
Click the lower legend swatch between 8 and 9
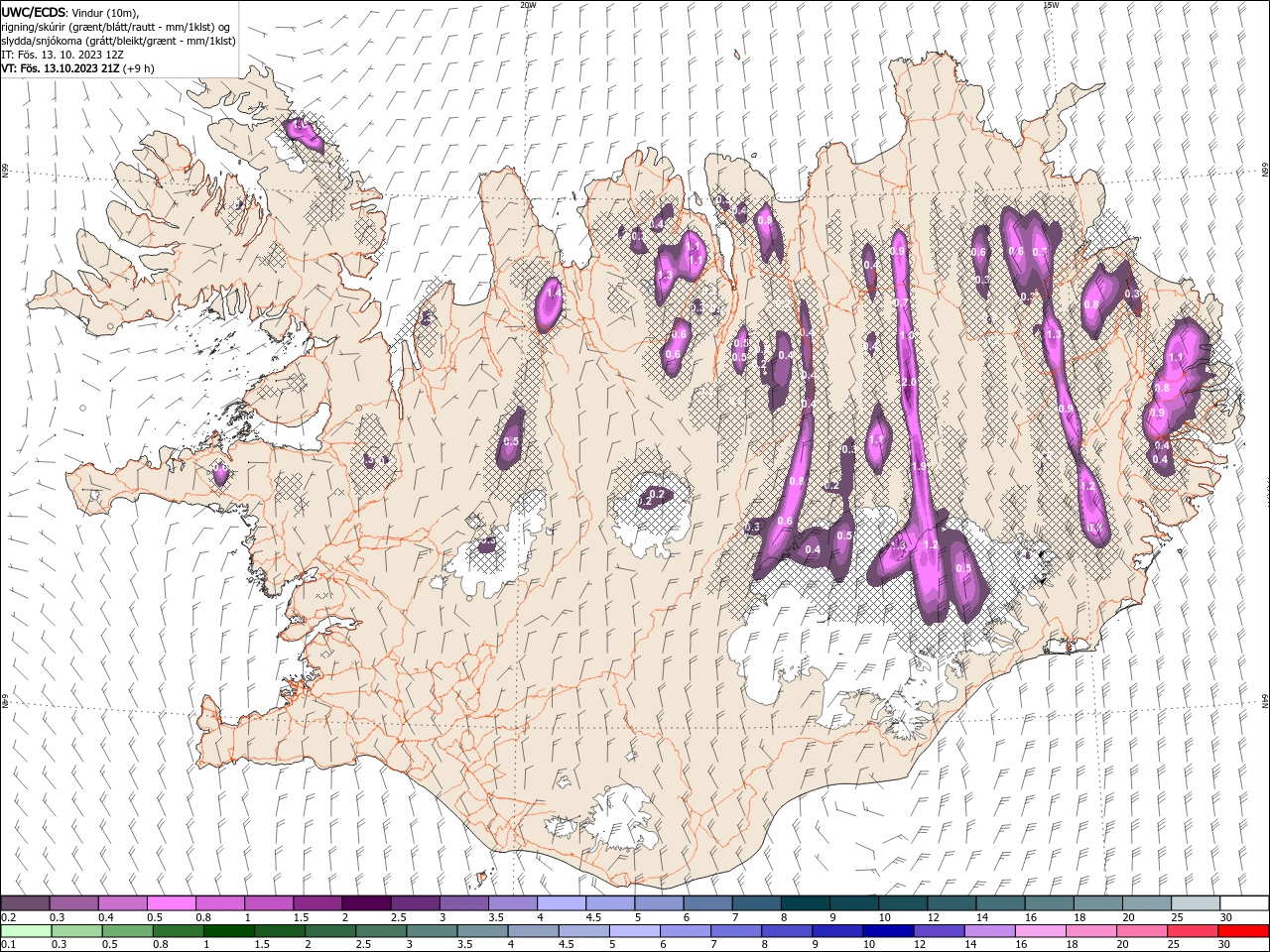[x=787, y=931]
